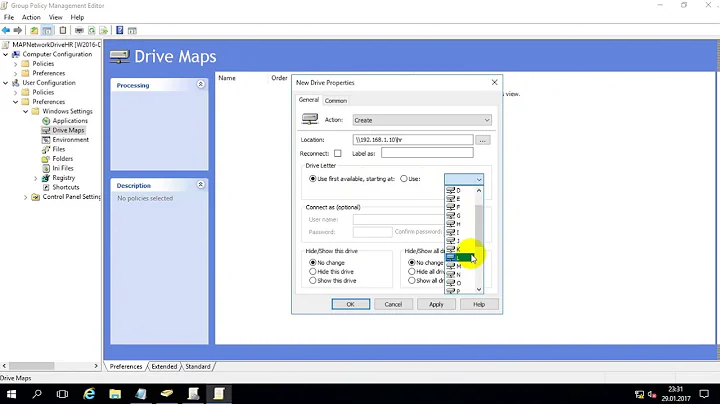Select Control Panel Settings tree node

(x=71, y=197)
